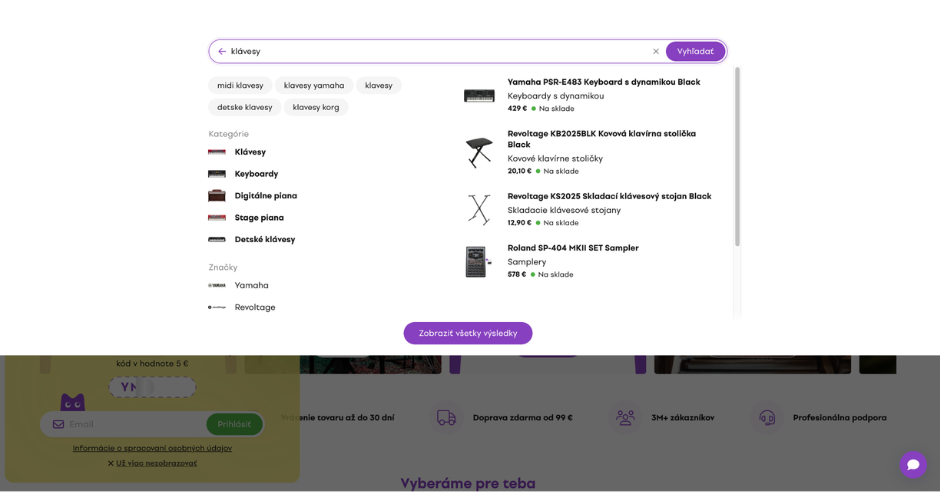
Task: Go to Digitálne piana category
Action: (x=265, y=196)
